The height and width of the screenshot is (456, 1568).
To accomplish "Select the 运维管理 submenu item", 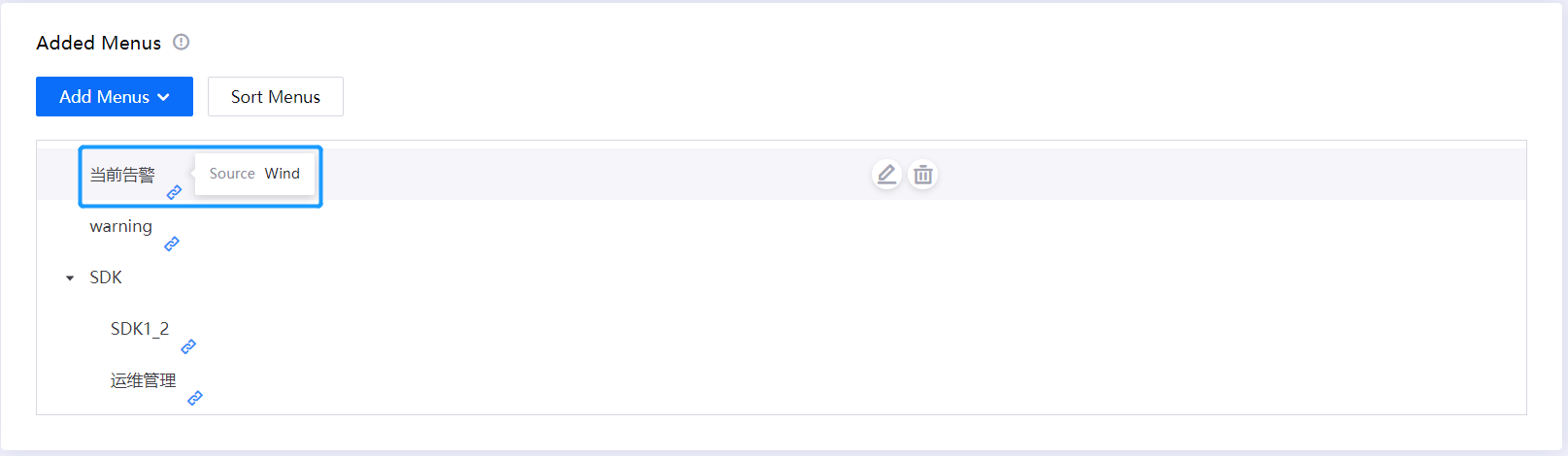I will coord(144,380).
